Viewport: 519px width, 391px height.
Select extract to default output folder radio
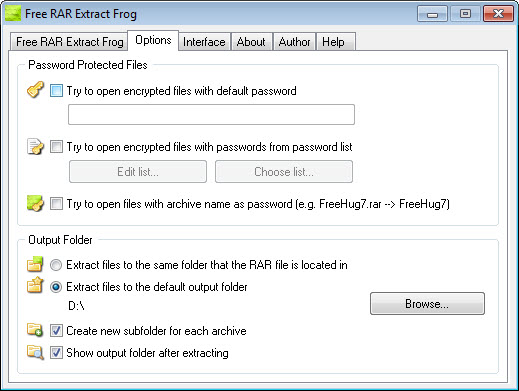click(56, 287)
